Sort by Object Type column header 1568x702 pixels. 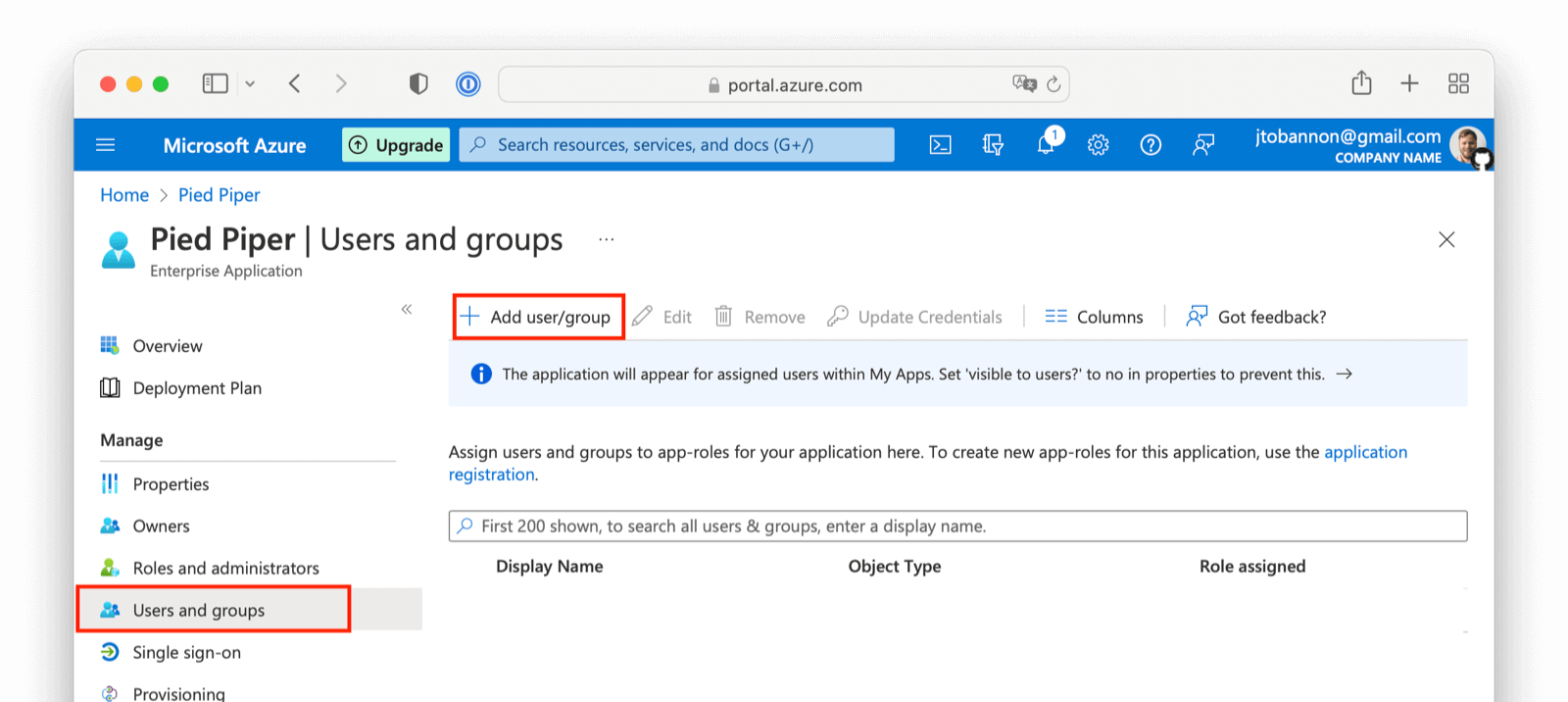tap(895, 566)
